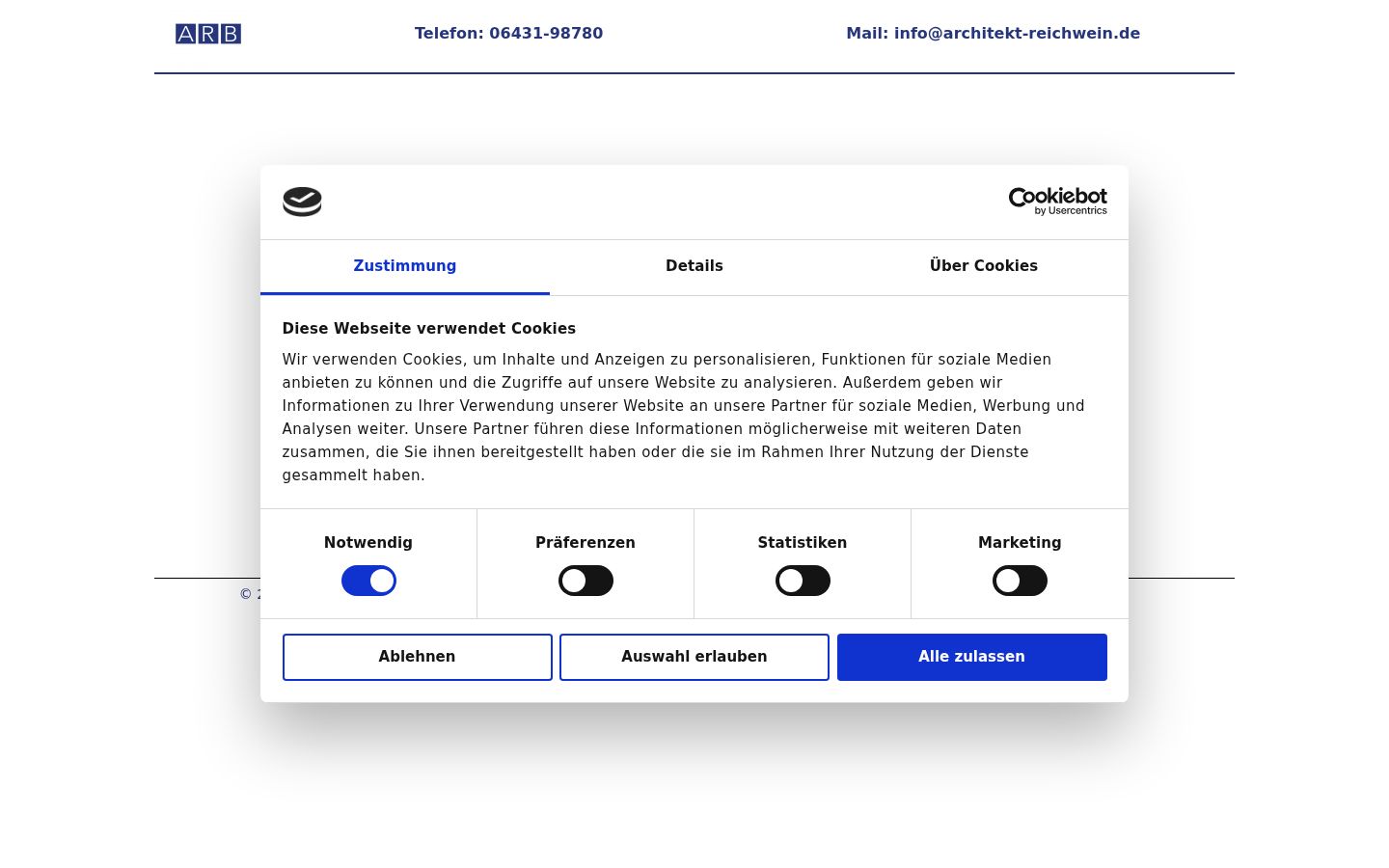Open the Über Cookies tab

(984, 266)
